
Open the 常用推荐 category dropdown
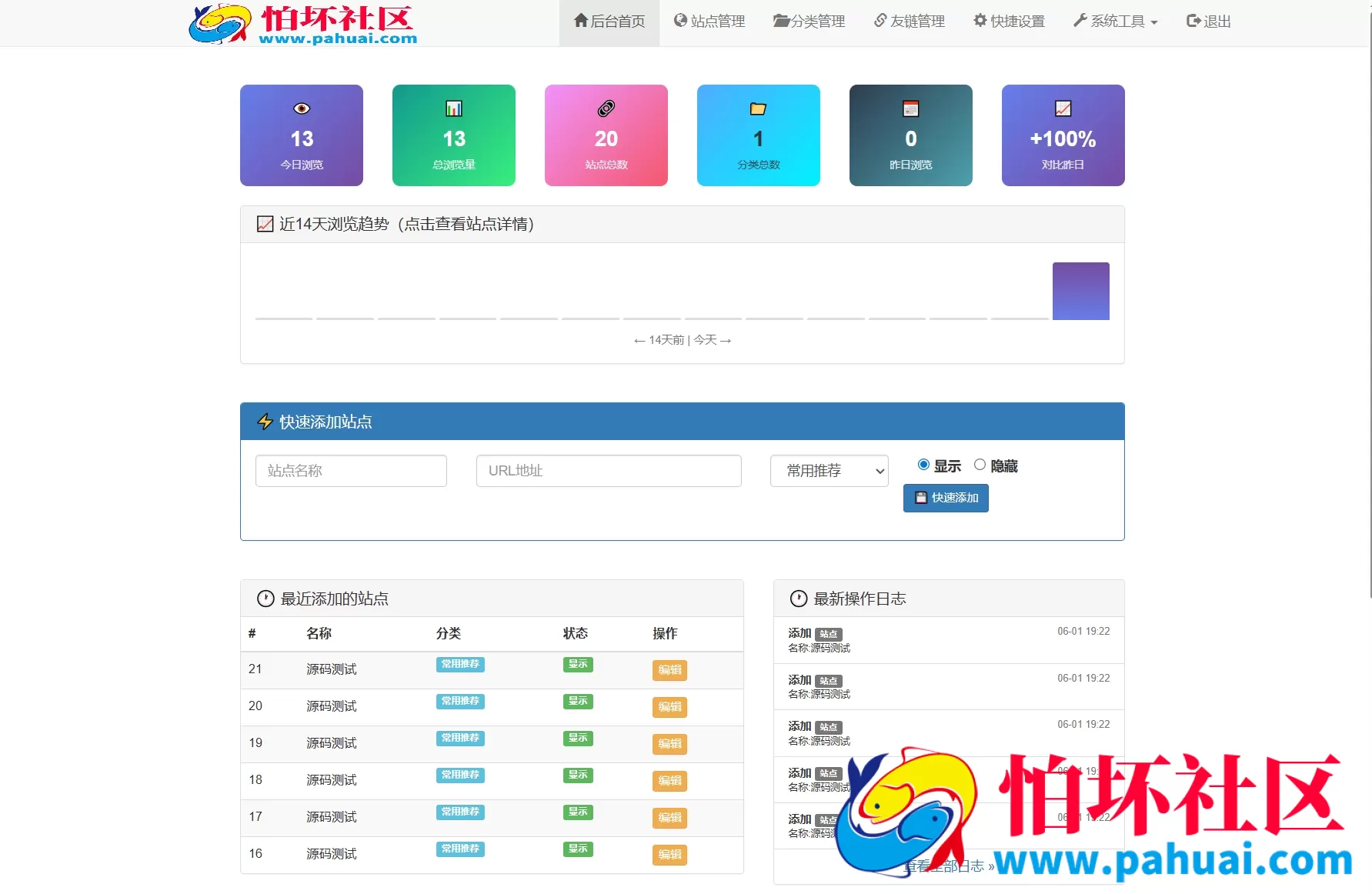click(830, 471)
